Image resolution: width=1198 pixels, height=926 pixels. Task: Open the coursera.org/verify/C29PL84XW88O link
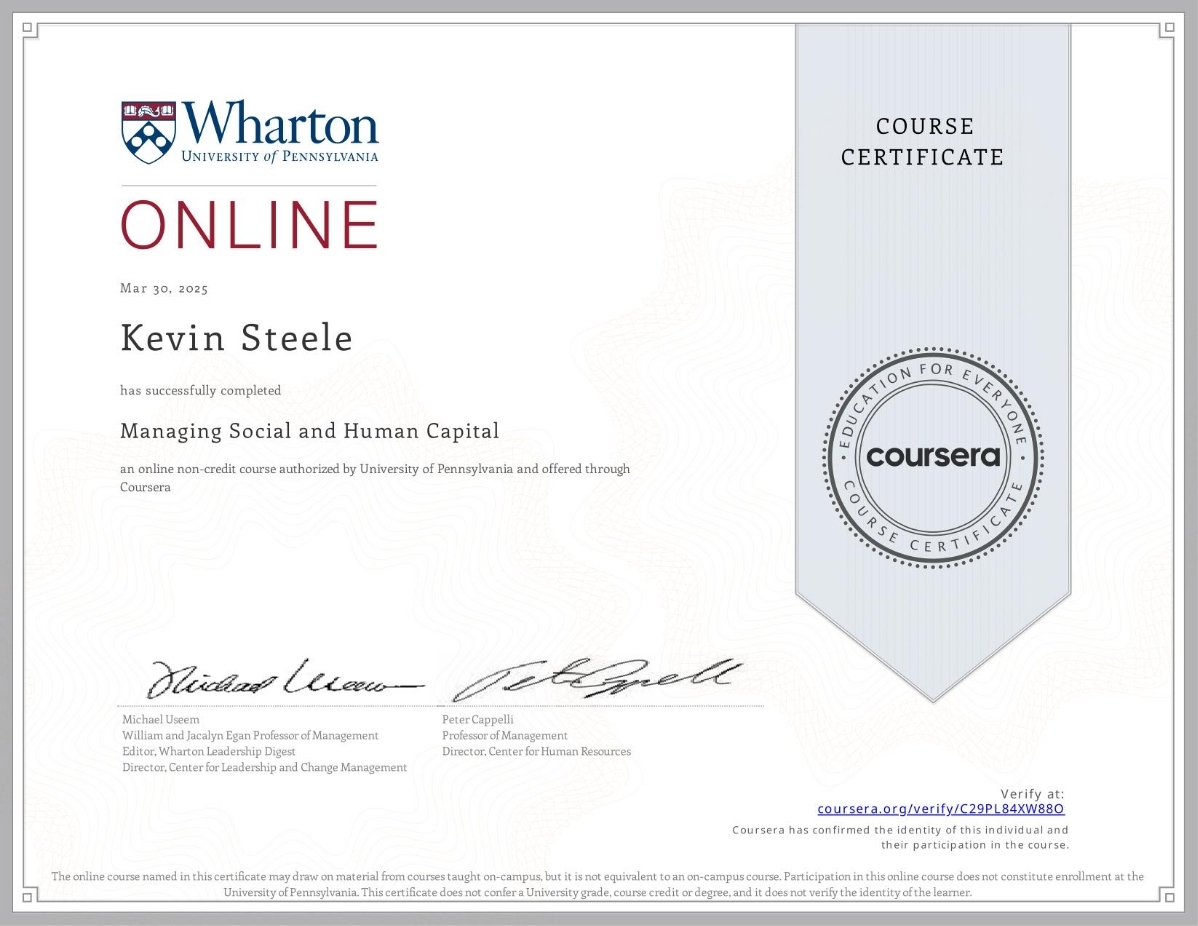pos(941,808)
